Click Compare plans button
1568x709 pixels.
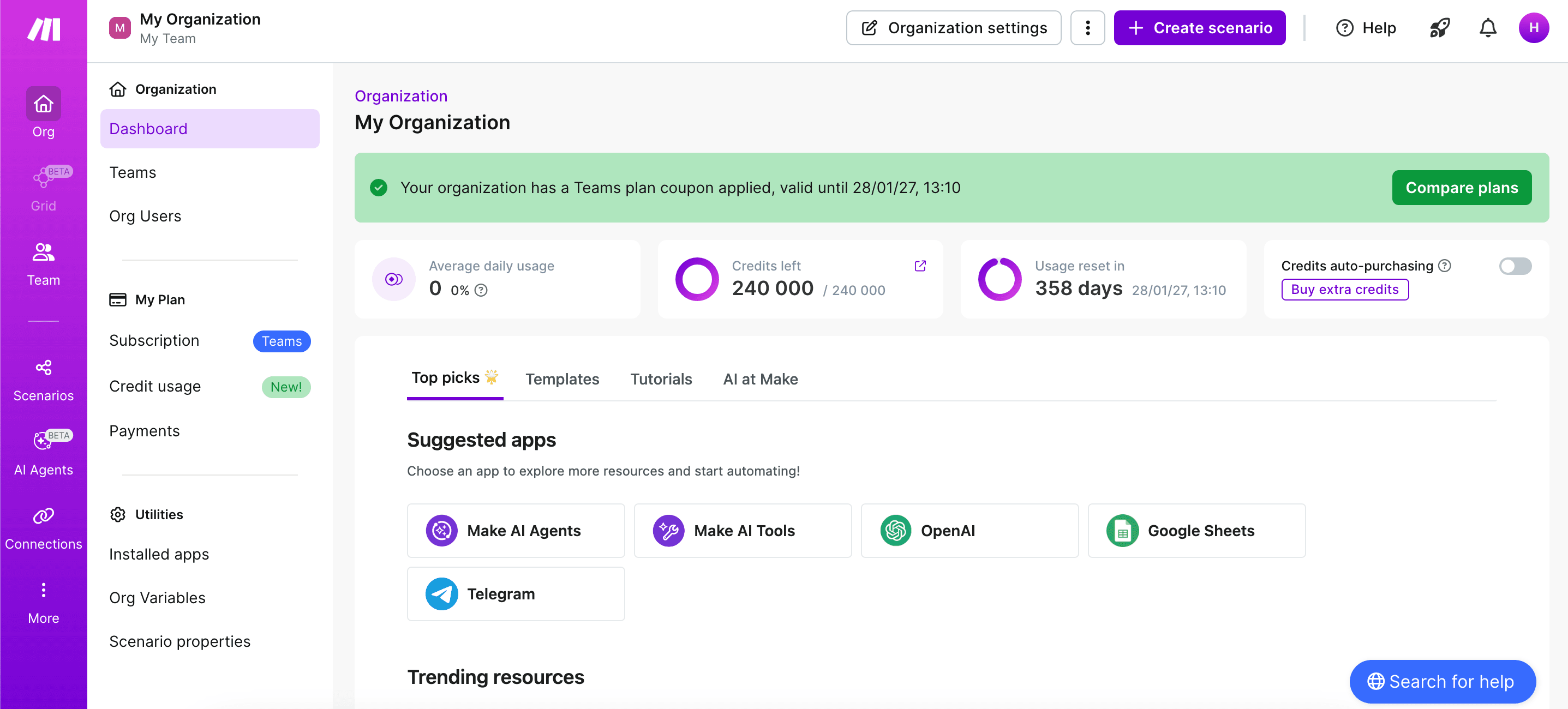(x=1462, y=188)
